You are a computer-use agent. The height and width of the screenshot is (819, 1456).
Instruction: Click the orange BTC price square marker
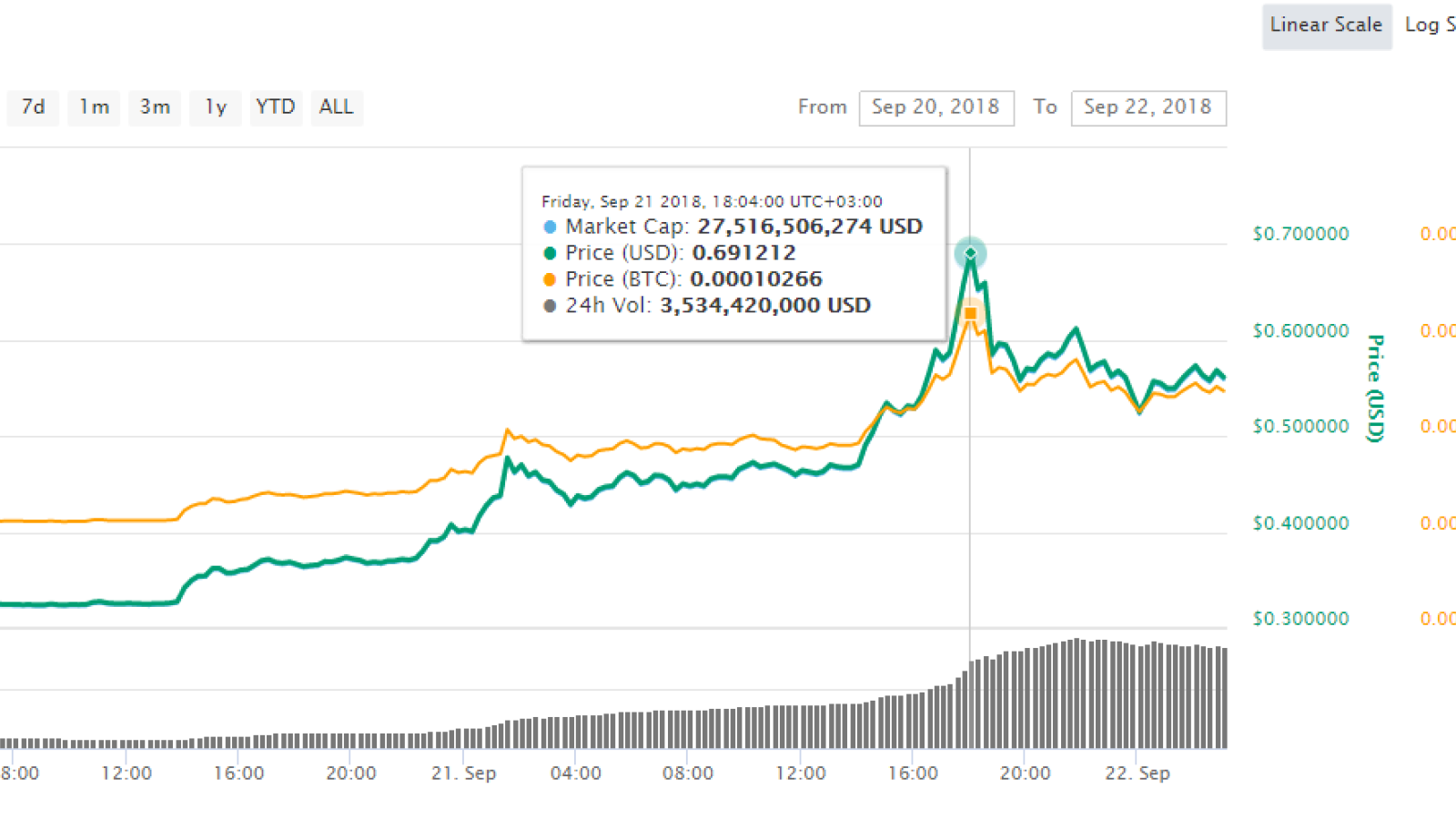[970, 313]
